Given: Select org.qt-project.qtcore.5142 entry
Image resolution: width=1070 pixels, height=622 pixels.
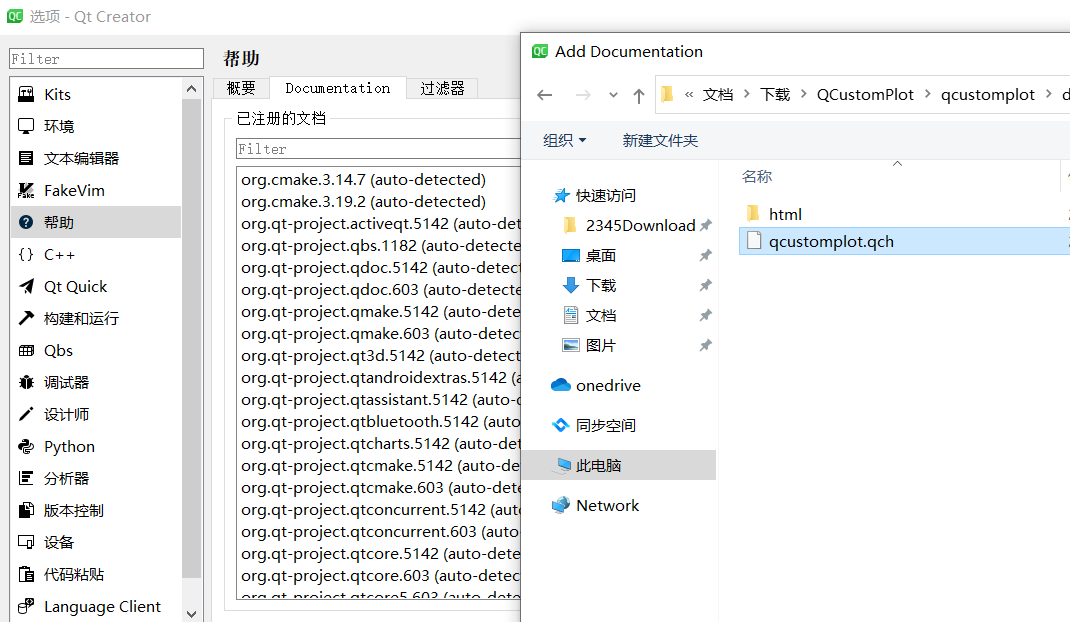Looking at the screenshot, I should [379, 554].
